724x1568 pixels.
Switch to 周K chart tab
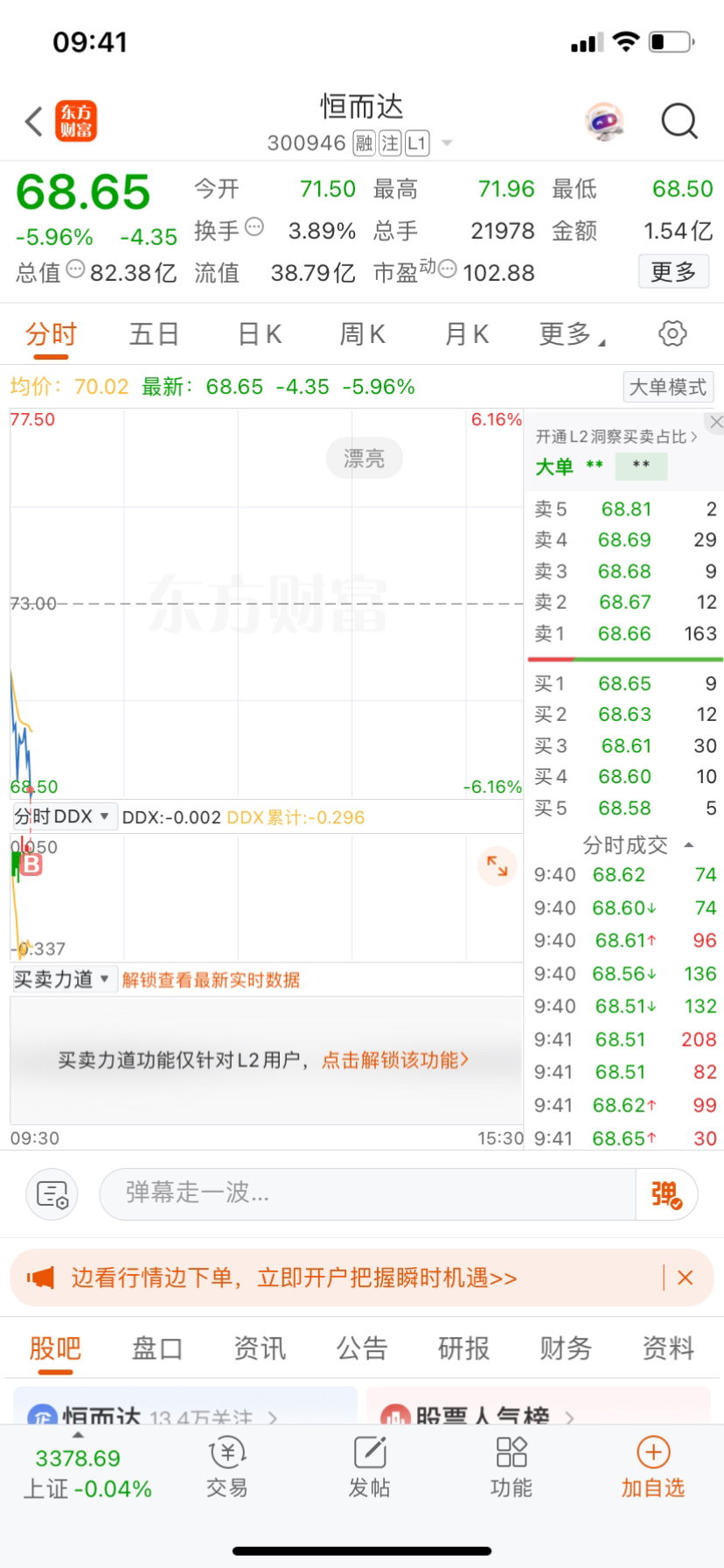click(362, 334)
